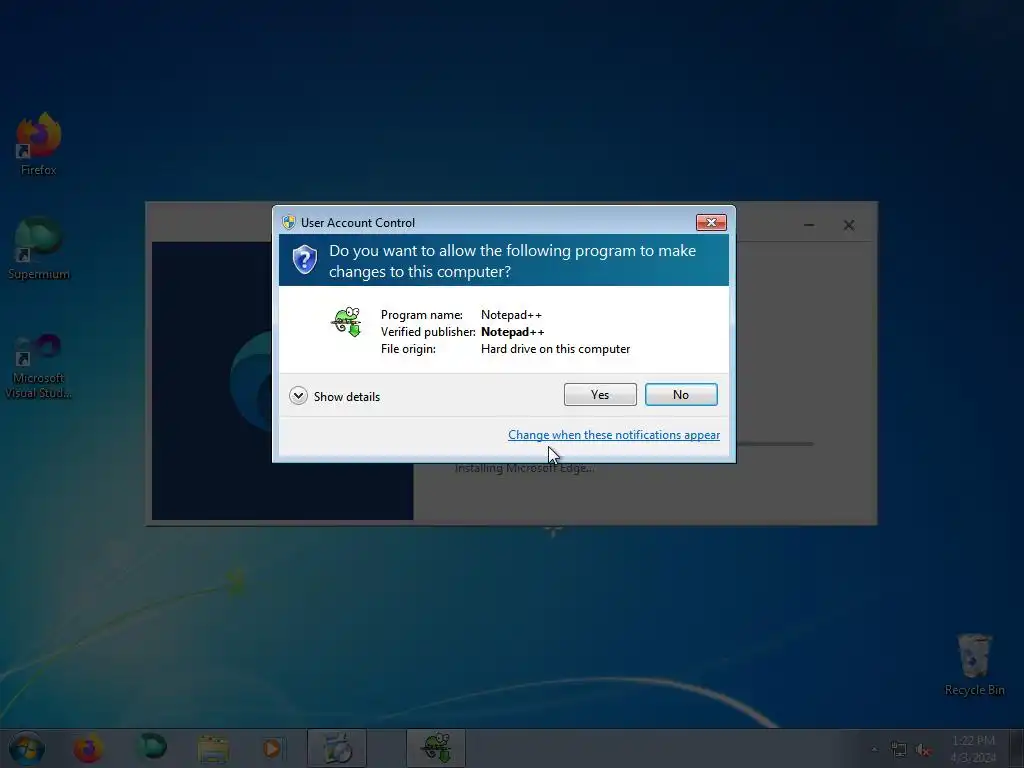Open Firefox desktop shortcut

click(39, 144)
